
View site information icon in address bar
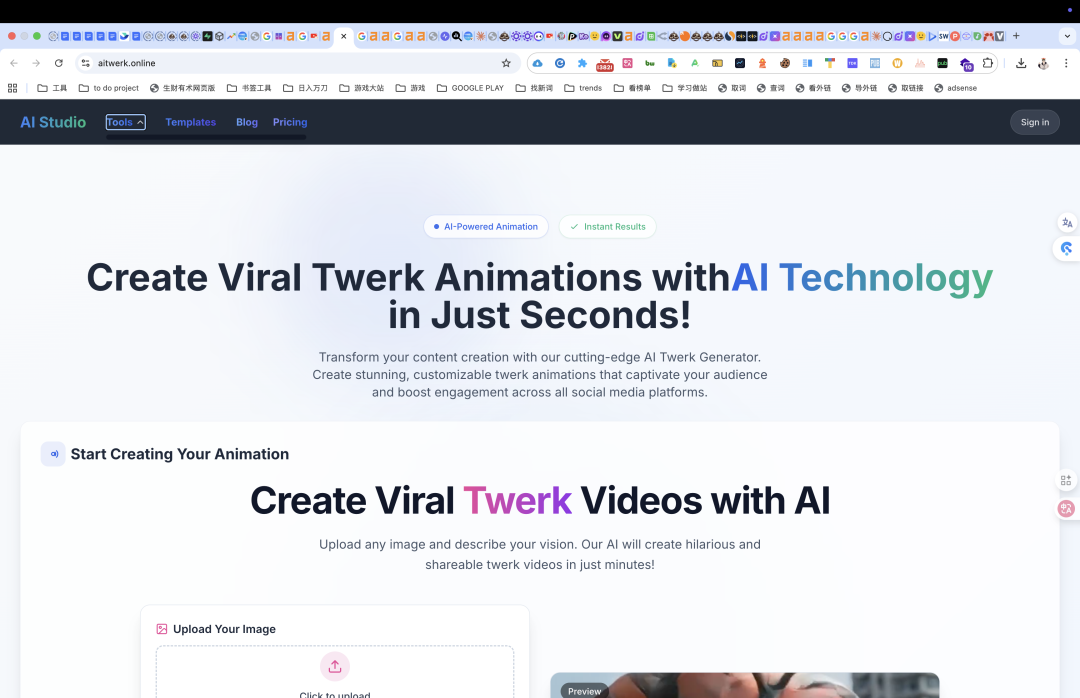point(85,63)
